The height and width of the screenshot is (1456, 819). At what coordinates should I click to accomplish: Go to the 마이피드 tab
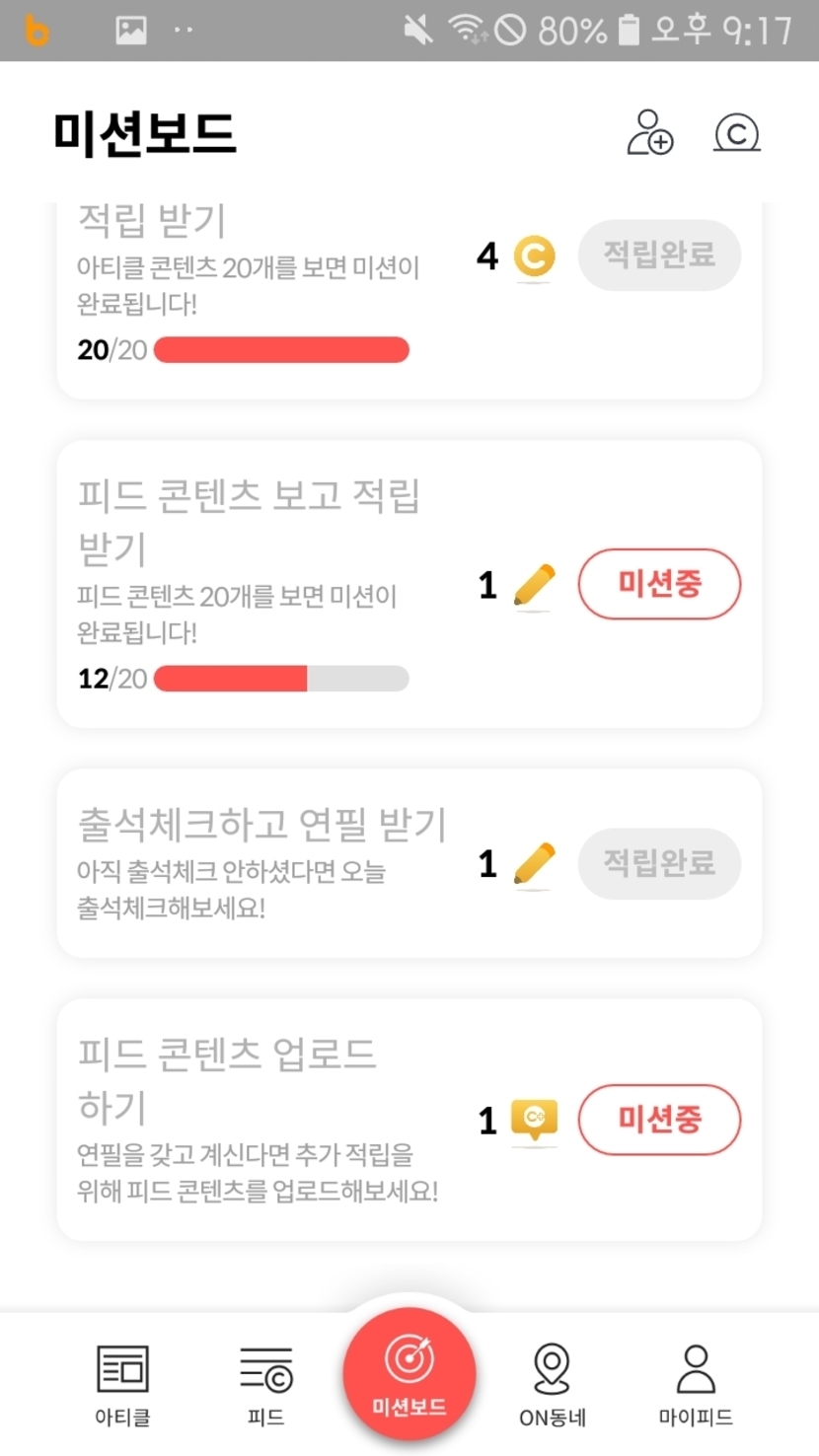(696, 1383)
